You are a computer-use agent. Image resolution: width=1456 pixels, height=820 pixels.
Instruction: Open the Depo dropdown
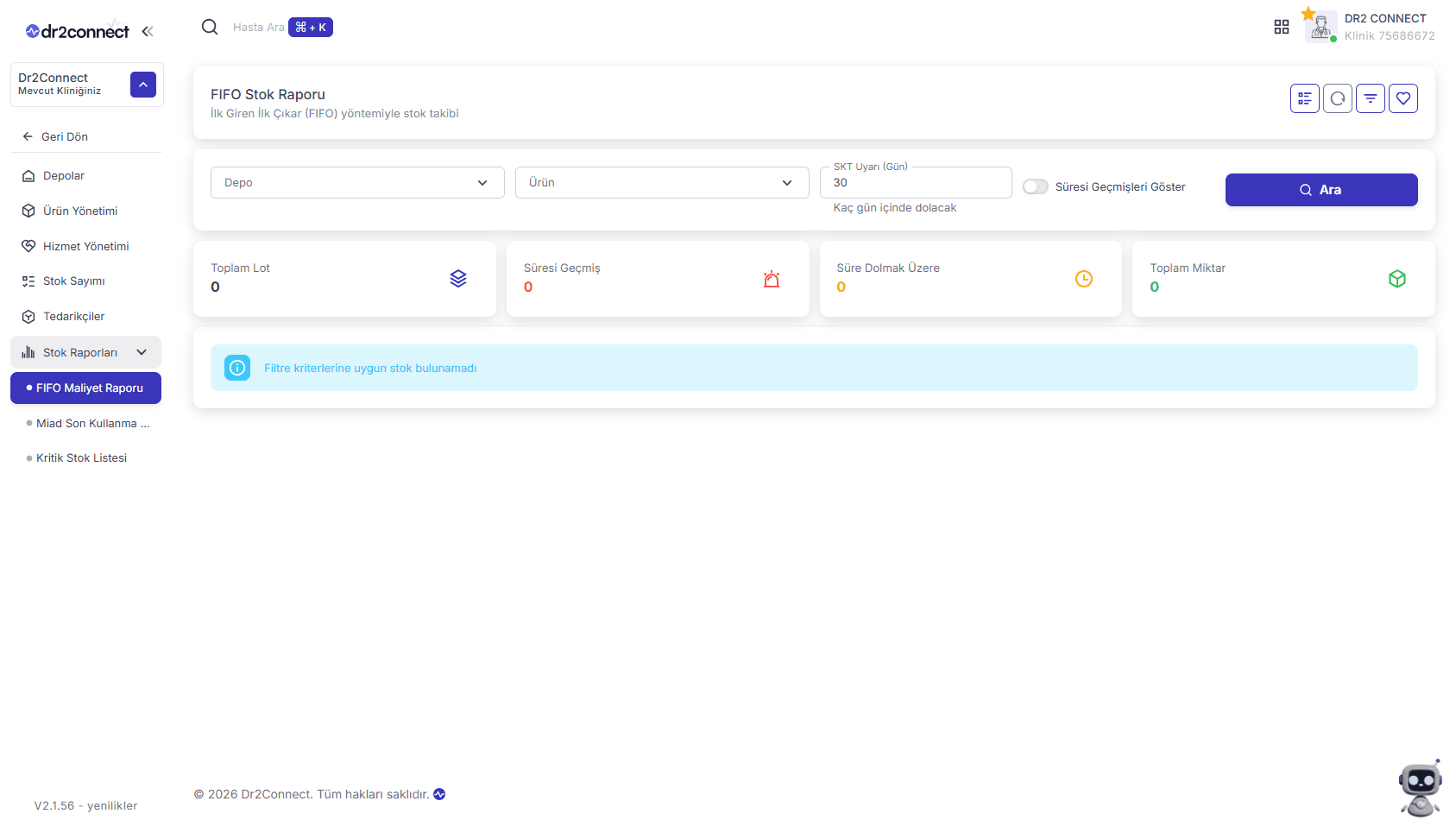(x=357, y=182)
